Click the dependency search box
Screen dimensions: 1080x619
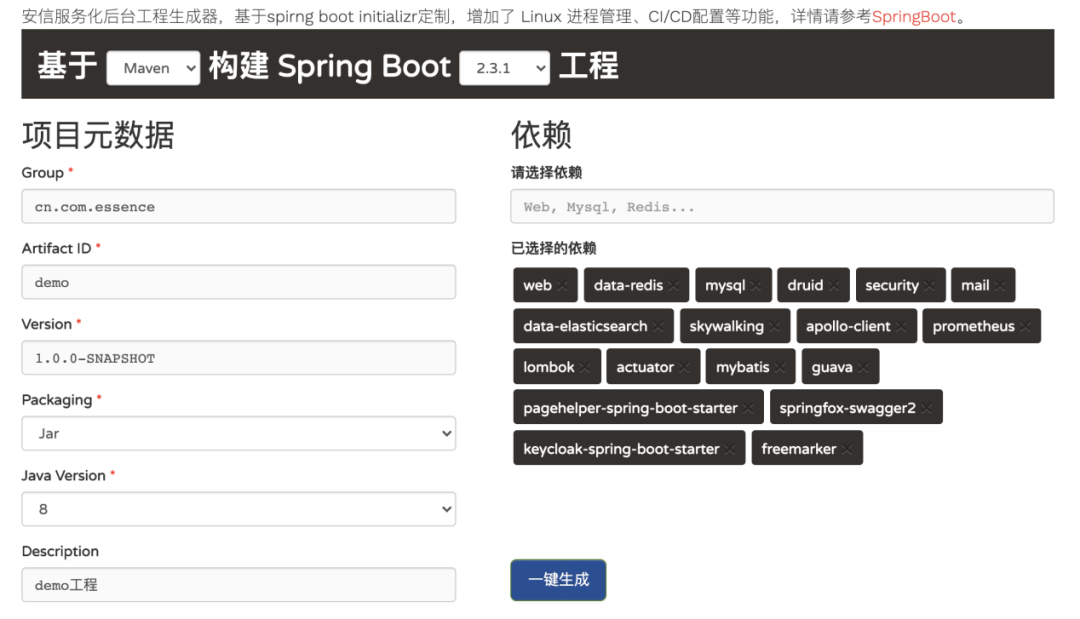click(x=782, y=207)
